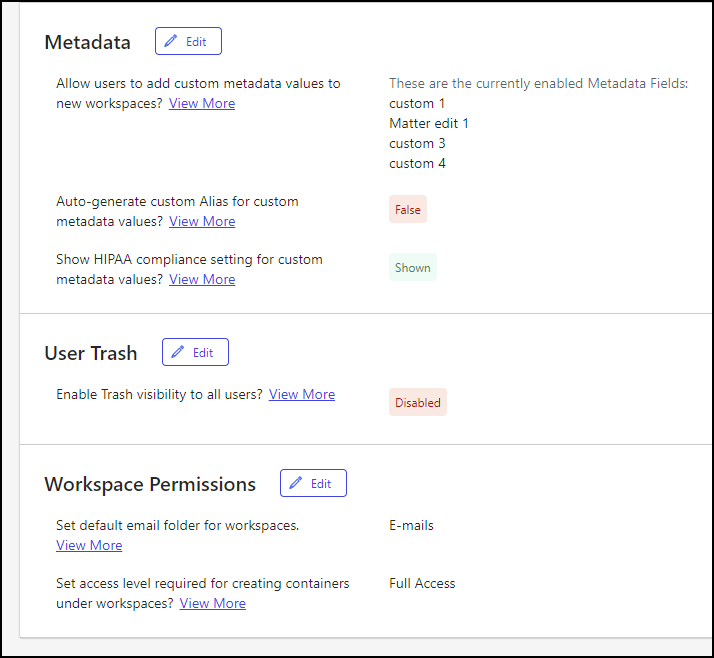714x658 pixels.
Task: Click the Disabled badge for Trash visibility
Action: click(417, 403)
